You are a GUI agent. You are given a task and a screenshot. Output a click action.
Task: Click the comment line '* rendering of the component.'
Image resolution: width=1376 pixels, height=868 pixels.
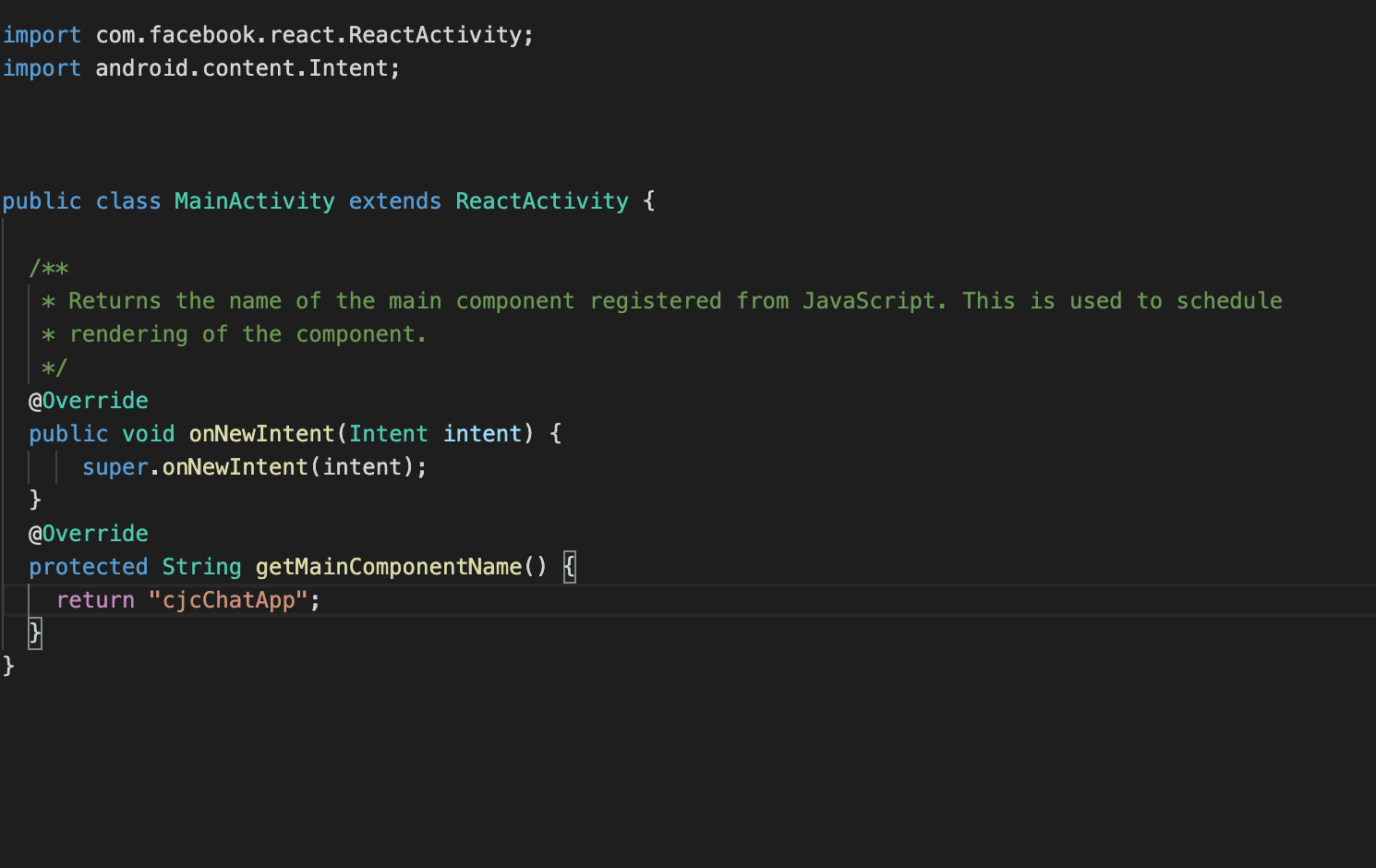pos(235,334)
